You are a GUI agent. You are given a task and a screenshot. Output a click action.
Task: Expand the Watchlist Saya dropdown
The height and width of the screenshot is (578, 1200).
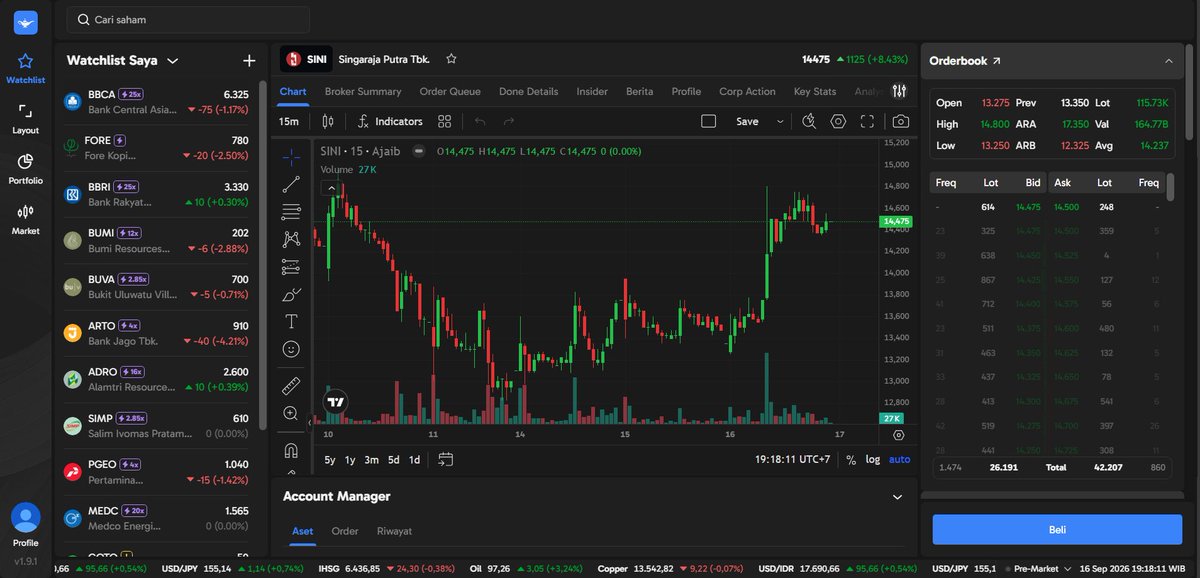click(x=173, y=61)
